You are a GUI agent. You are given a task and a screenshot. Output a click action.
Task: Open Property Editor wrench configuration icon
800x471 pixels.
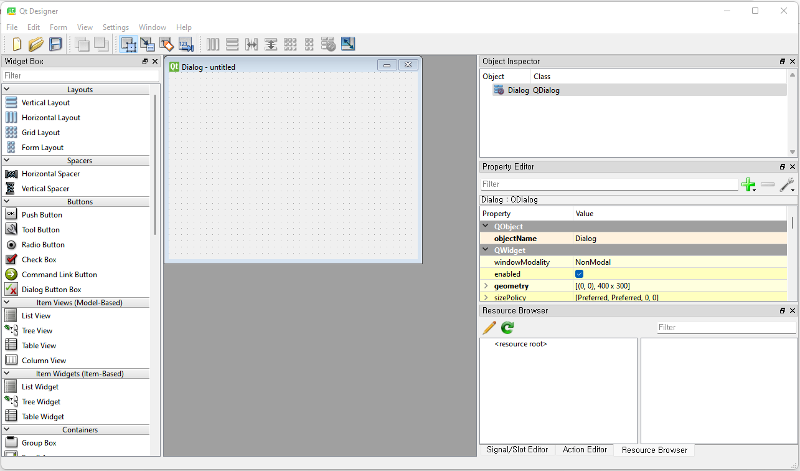point(787,184)
